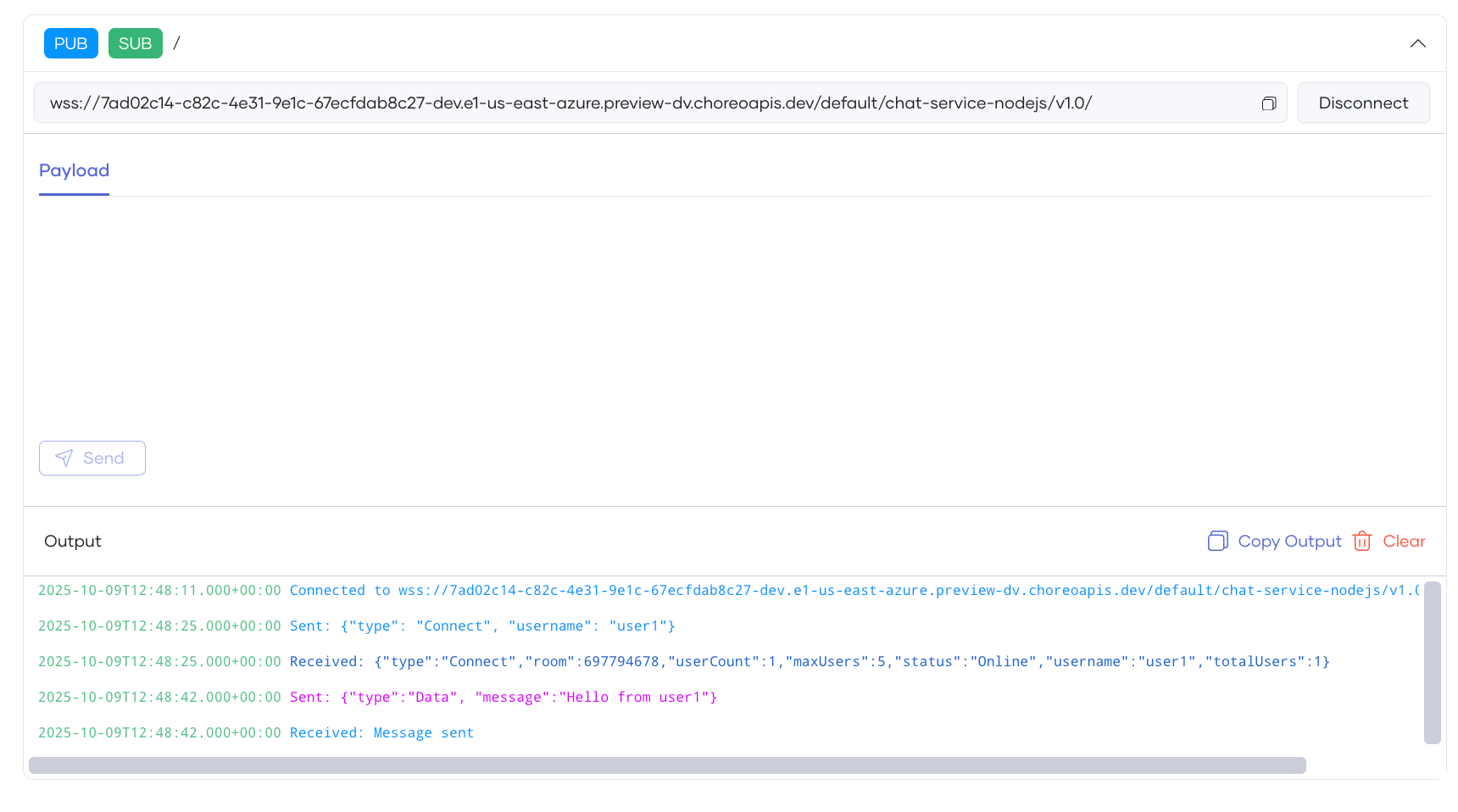Click inside the empty Payload text area

(729, 314)
